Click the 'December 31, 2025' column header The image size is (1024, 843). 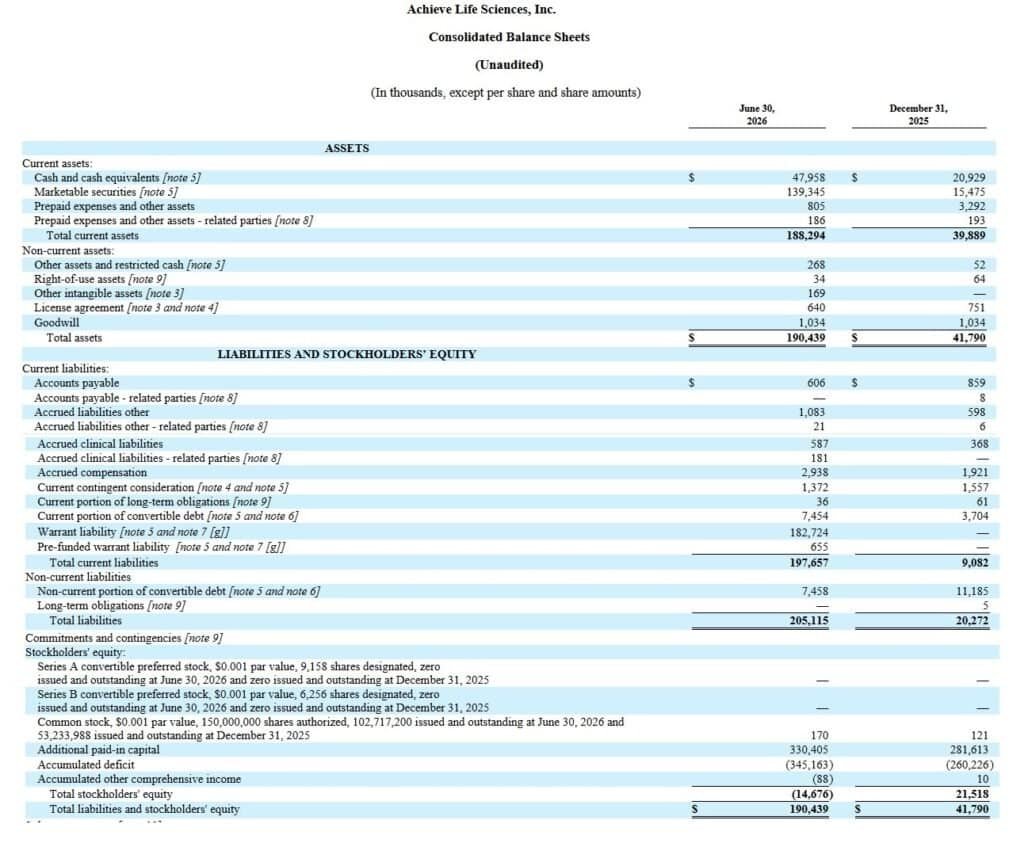pyautogui.click(x=918, y=115)
